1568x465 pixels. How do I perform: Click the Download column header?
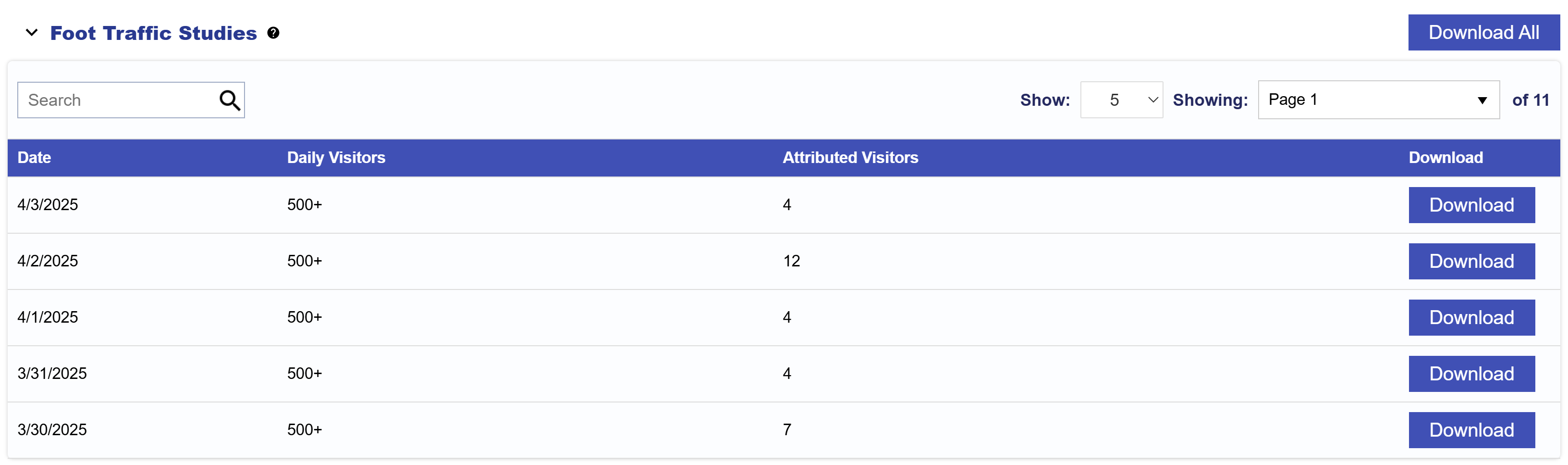pyautogui.click(x=1445, y=158)
